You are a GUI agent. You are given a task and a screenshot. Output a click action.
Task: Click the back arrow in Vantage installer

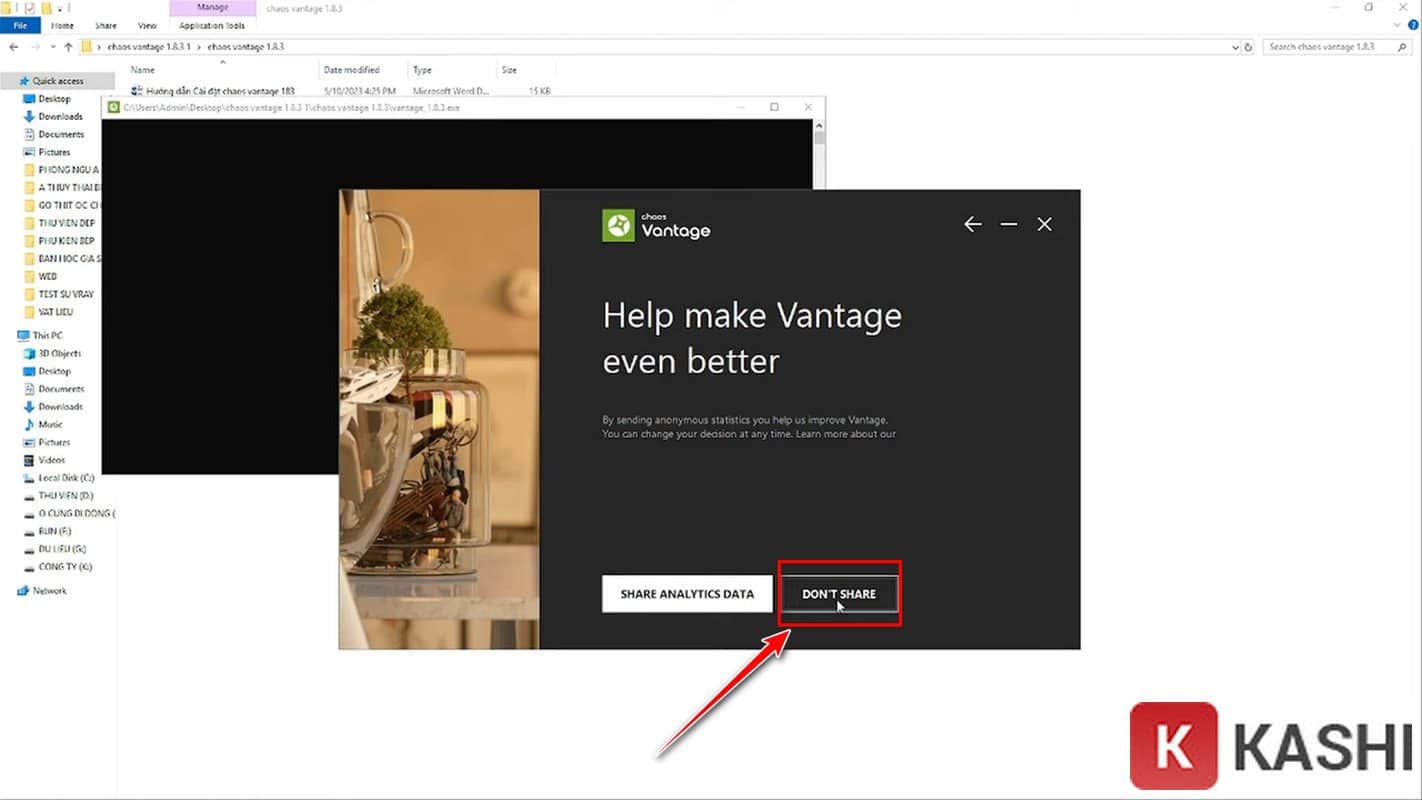click(x=972, y=225)
